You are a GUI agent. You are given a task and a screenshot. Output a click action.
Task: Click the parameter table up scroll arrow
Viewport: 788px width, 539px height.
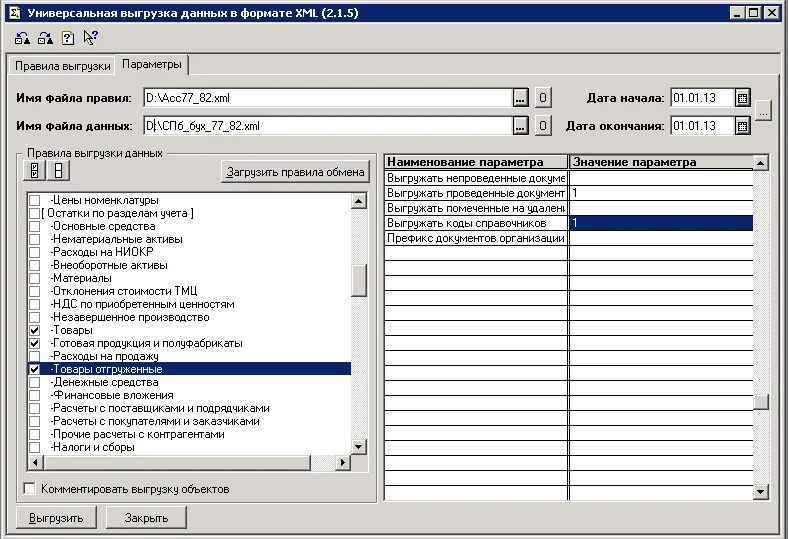tap(761, 163)
